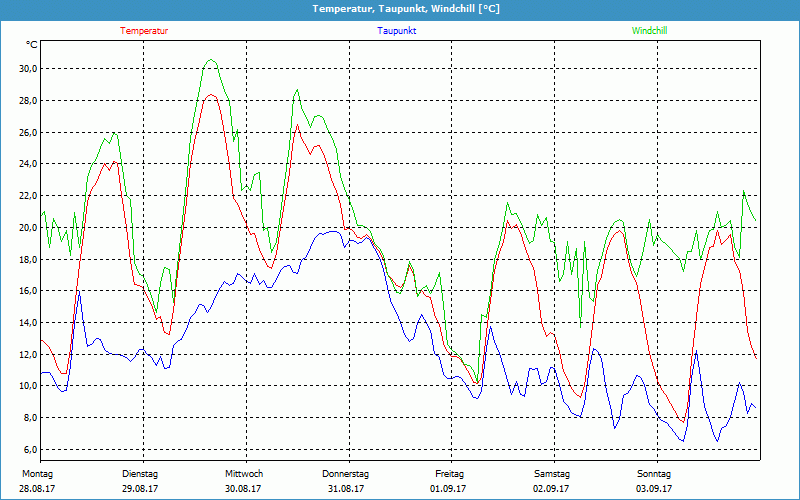Click the 24,0 y-axis value
Viewport: 800px width, 500px height.
(28, 164)
